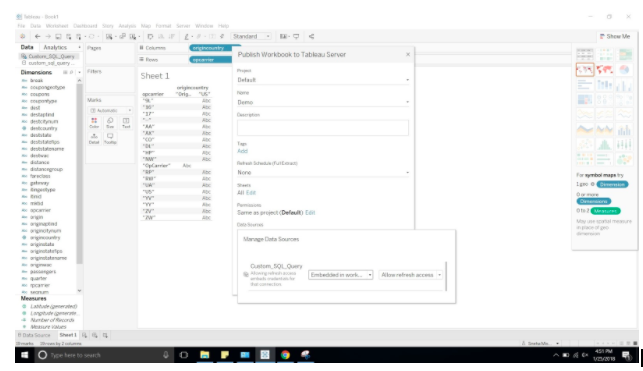Screen dimensions: 643x371
Task: Select the stacked bars chart in Show Me
Action: point(604,85)
